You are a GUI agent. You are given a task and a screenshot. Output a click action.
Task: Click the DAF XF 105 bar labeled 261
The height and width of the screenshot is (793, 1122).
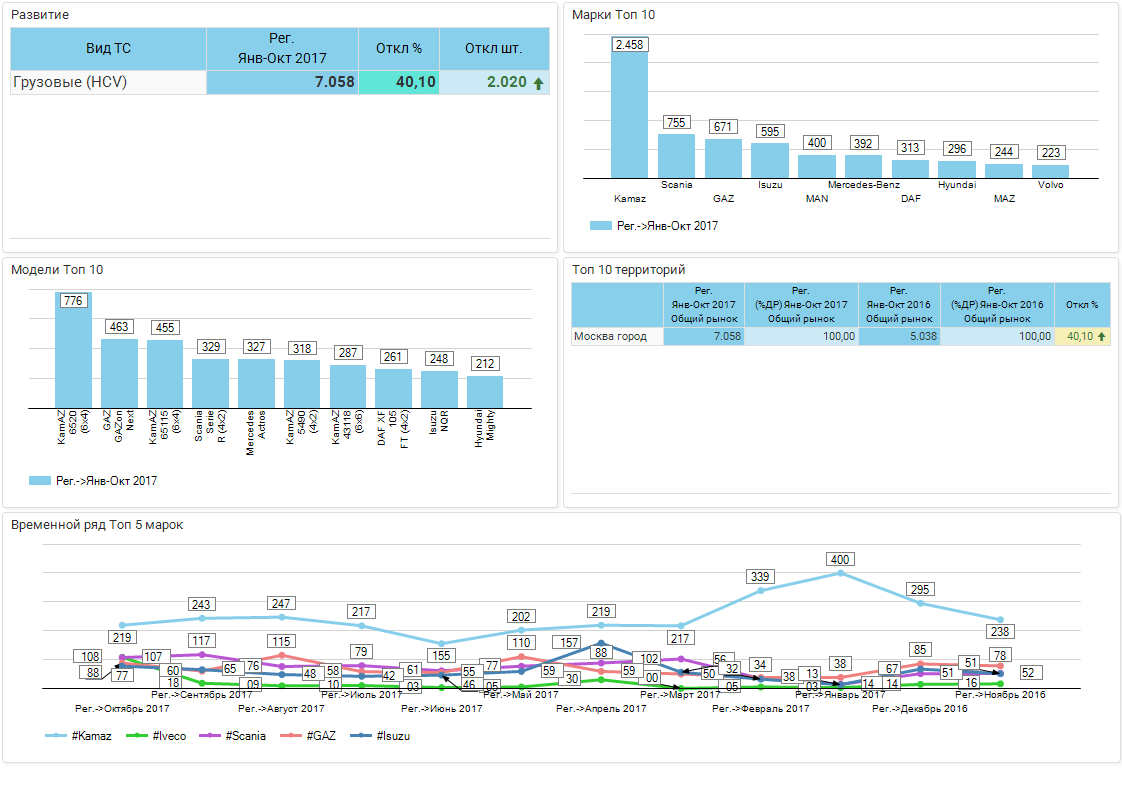394,389
